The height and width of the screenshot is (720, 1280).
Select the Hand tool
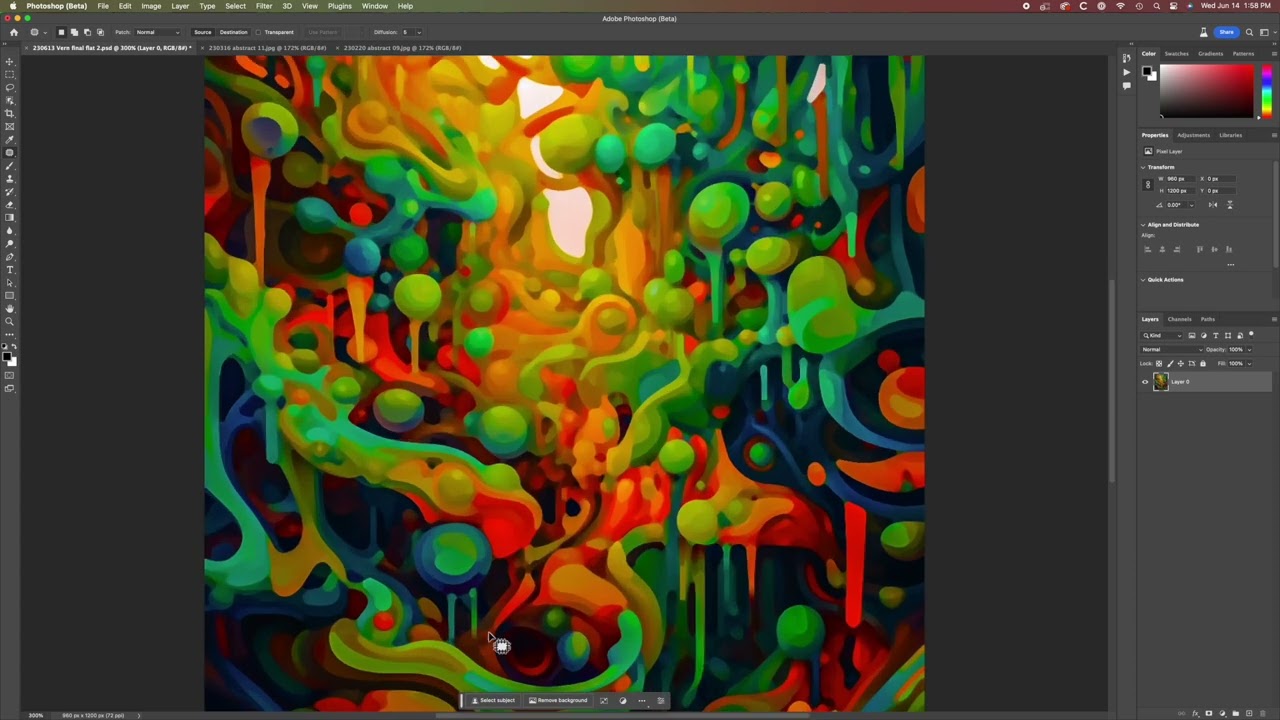tap(10, 309)
